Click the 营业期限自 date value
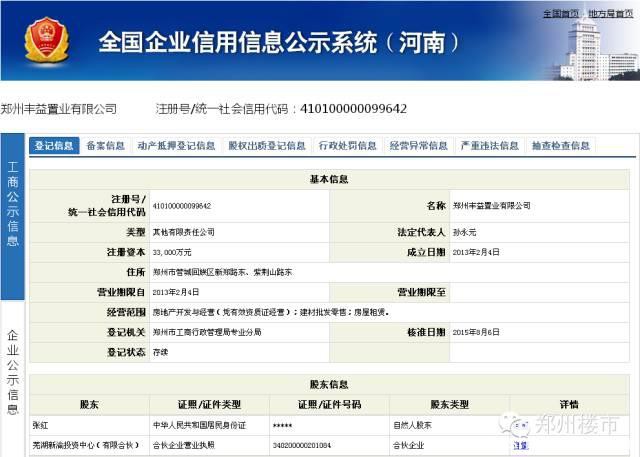Viewport: 640px width, 457px height. point(176,292)
